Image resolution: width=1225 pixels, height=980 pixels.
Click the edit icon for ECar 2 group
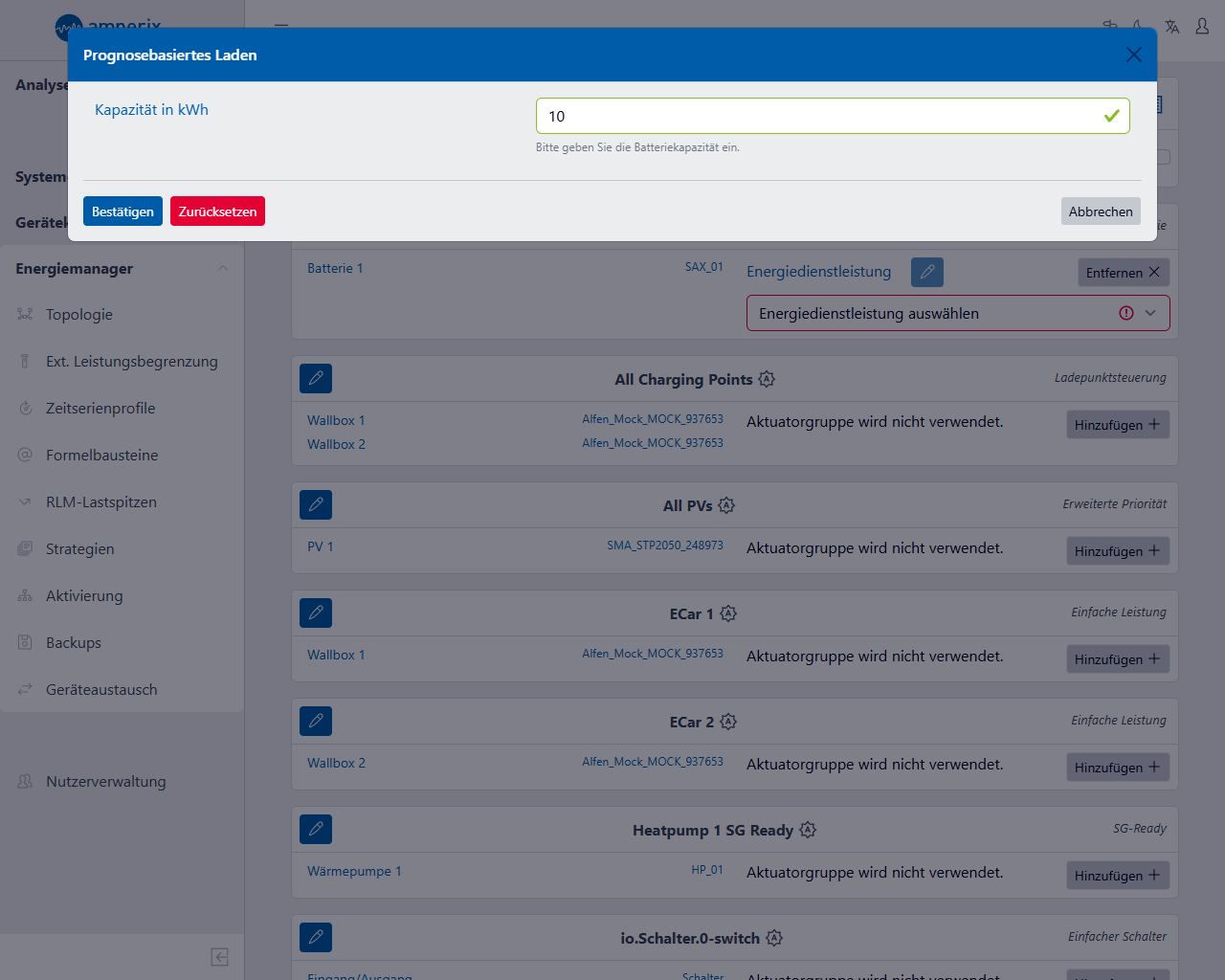(316, 722)
